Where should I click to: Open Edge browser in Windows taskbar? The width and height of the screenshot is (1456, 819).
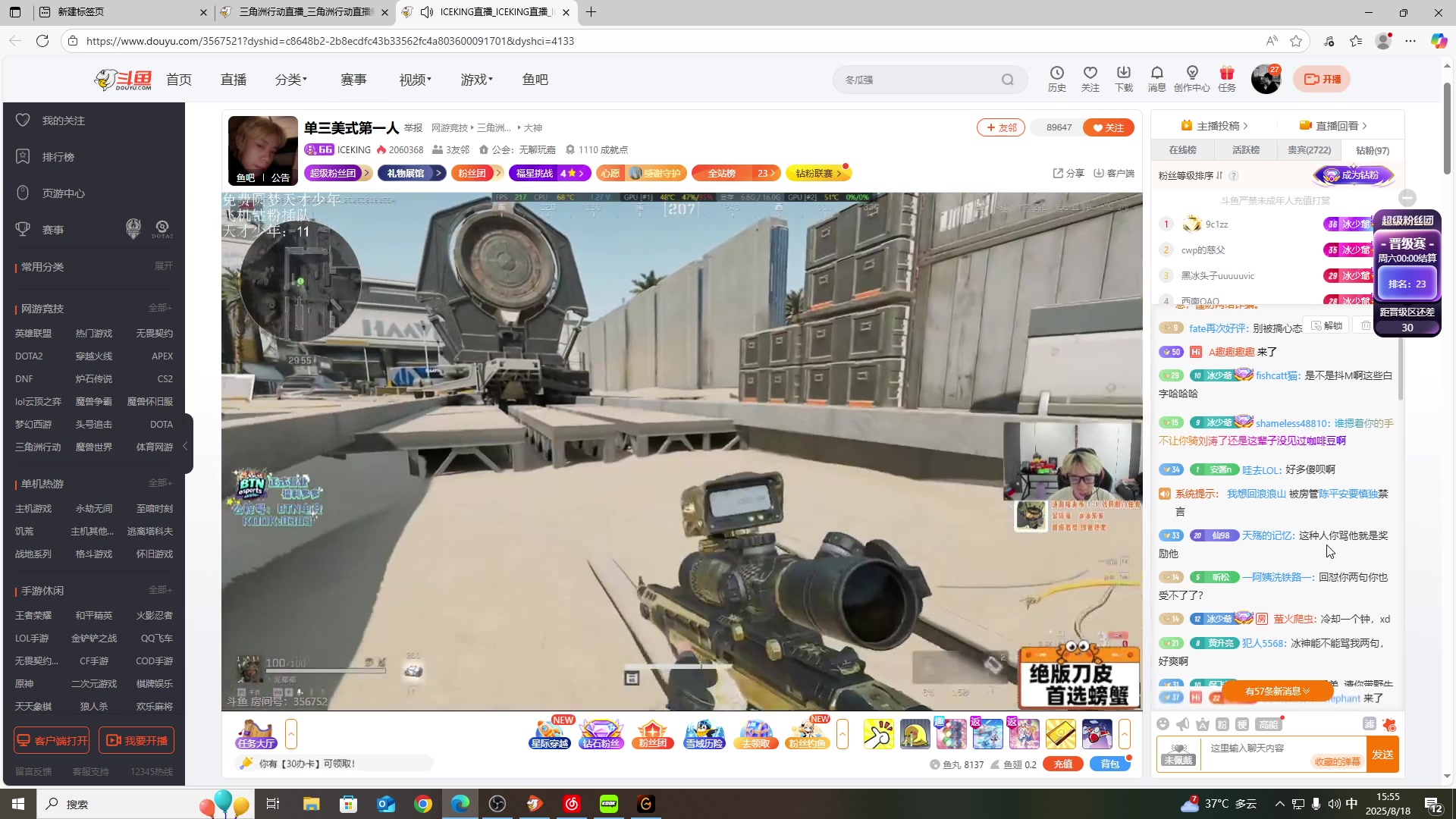click(x=460, y=804)
